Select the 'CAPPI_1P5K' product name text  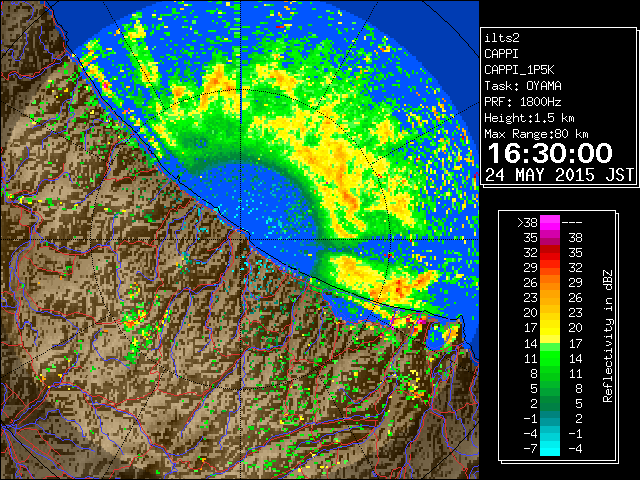(x=519, y=70)
